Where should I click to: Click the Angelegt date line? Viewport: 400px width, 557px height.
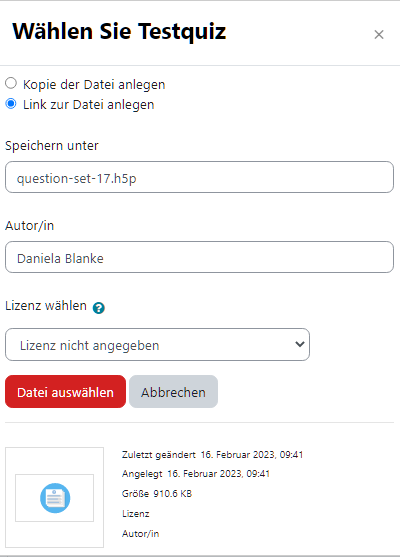(196, 474)
